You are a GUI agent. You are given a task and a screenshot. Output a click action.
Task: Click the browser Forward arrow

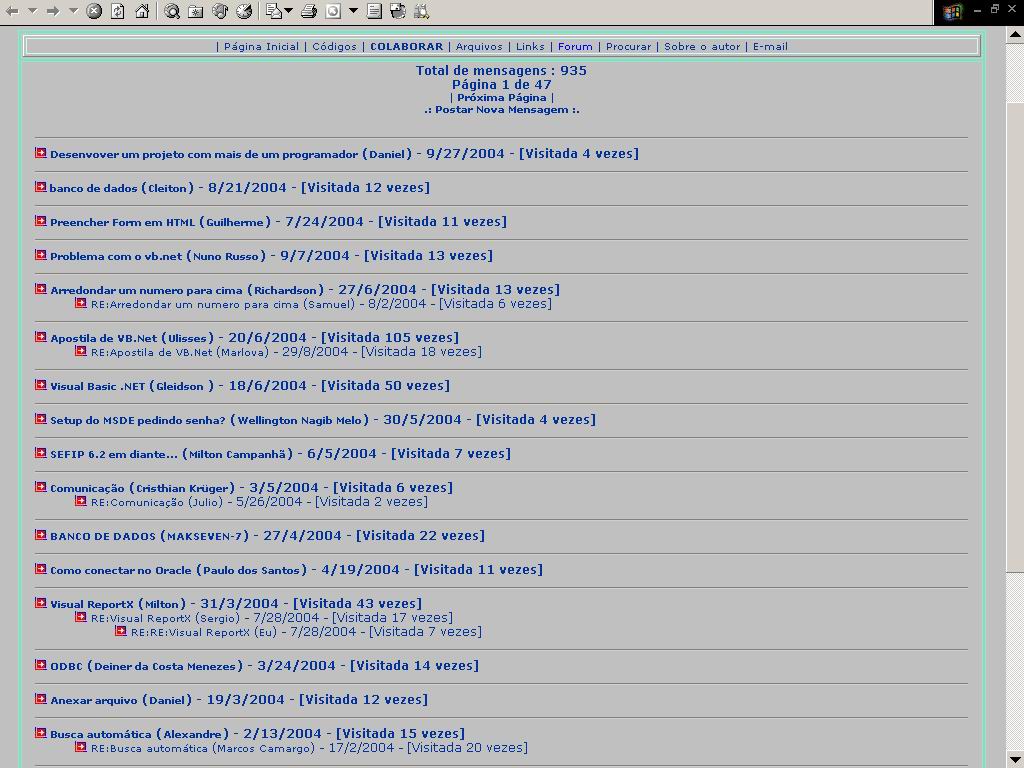(x=53, y=11)
